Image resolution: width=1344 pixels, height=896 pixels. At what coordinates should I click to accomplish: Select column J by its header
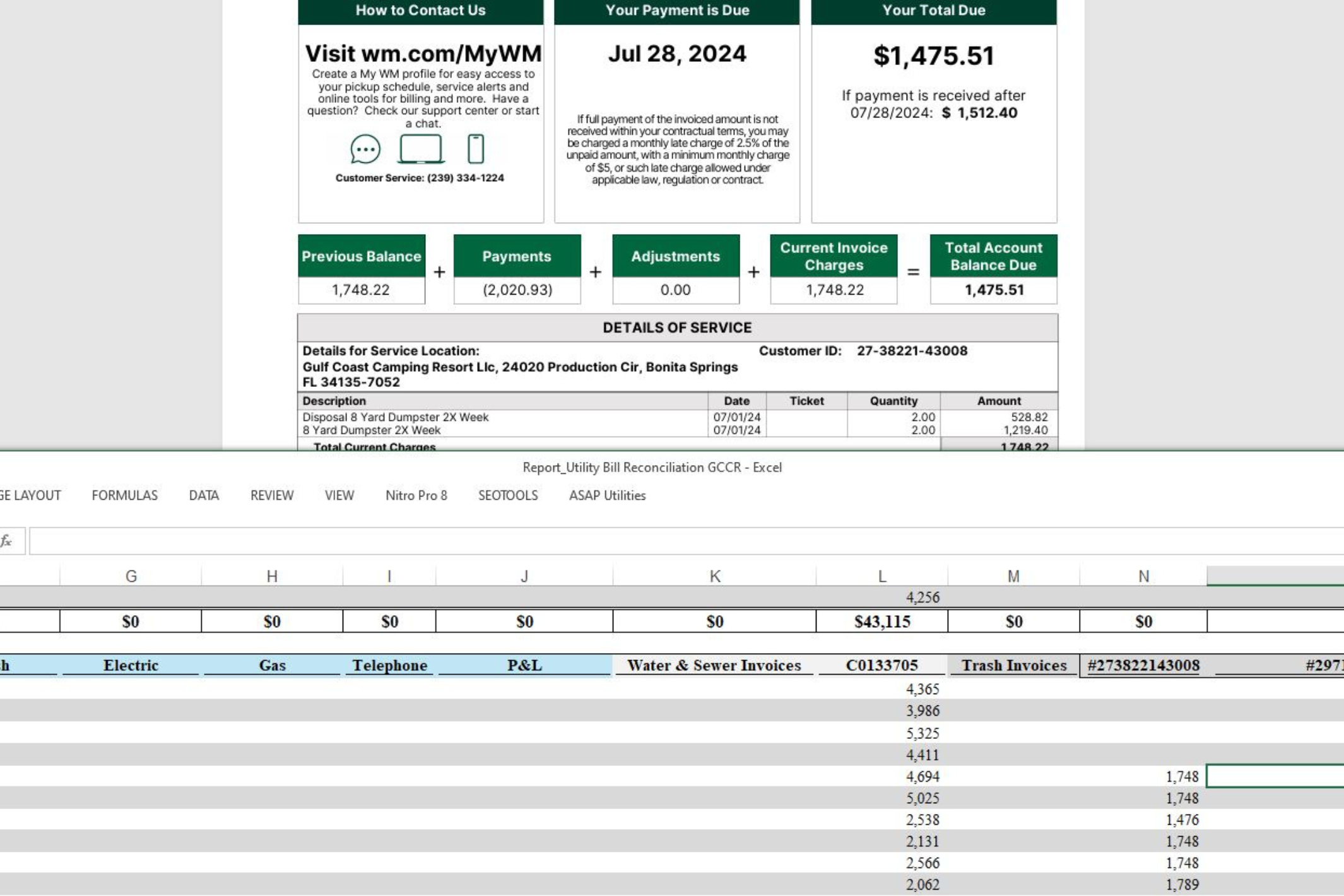(524, 576)
